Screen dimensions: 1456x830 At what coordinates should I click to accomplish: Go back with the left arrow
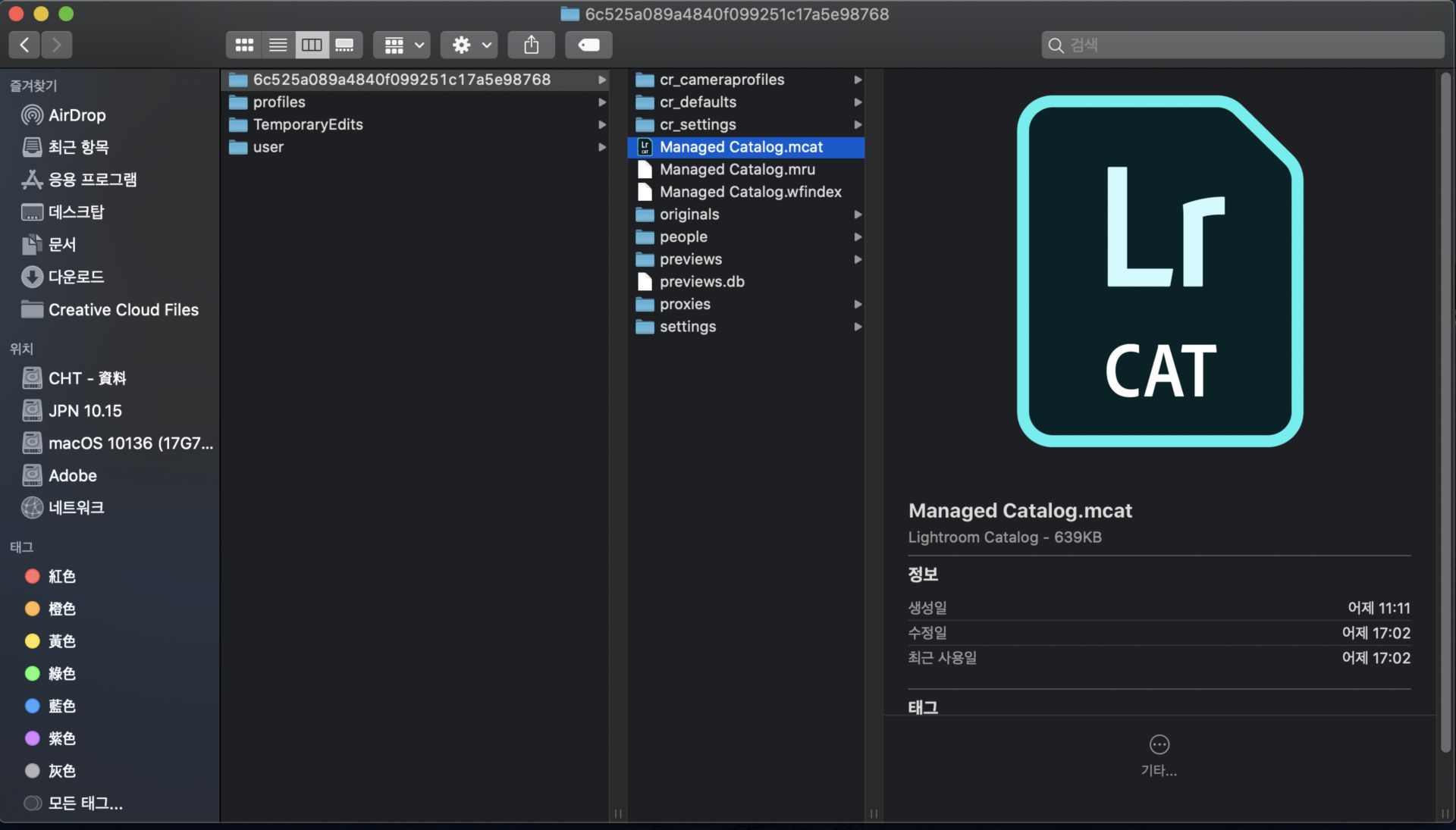pyautogui.click(x=25, y=45)
